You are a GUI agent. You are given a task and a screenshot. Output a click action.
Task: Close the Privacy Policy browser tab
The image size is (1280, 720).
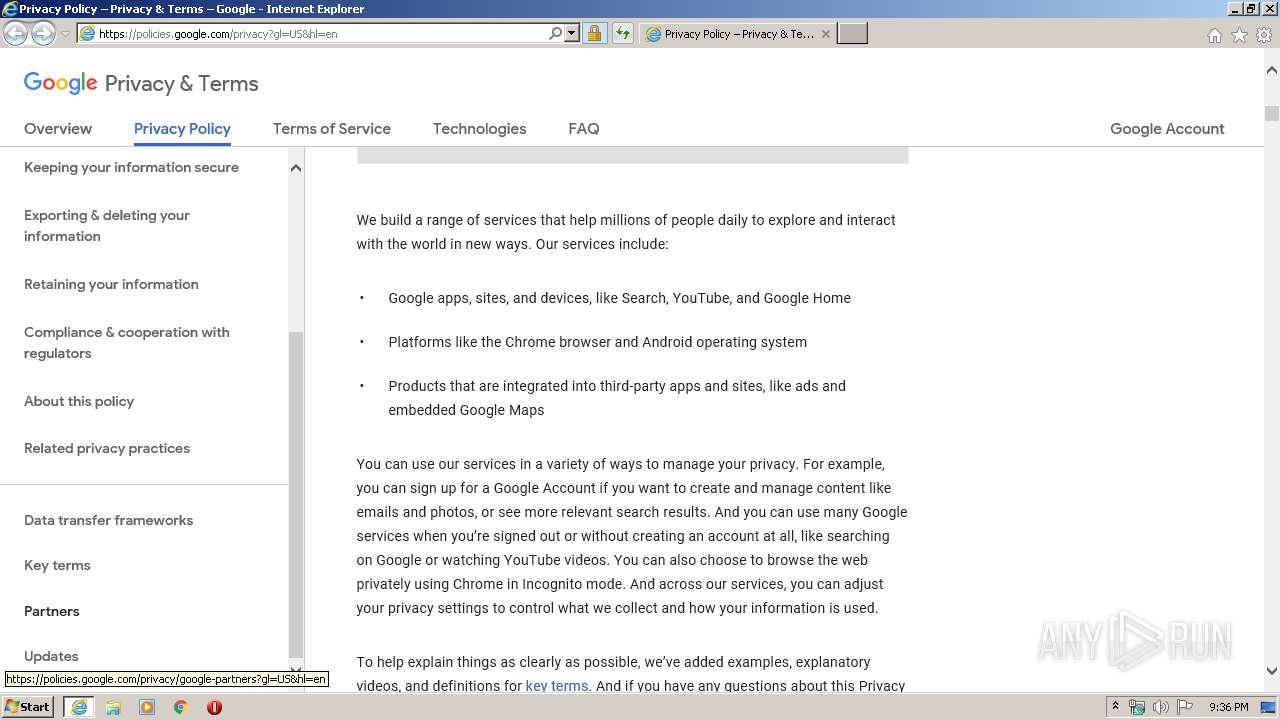825,34
